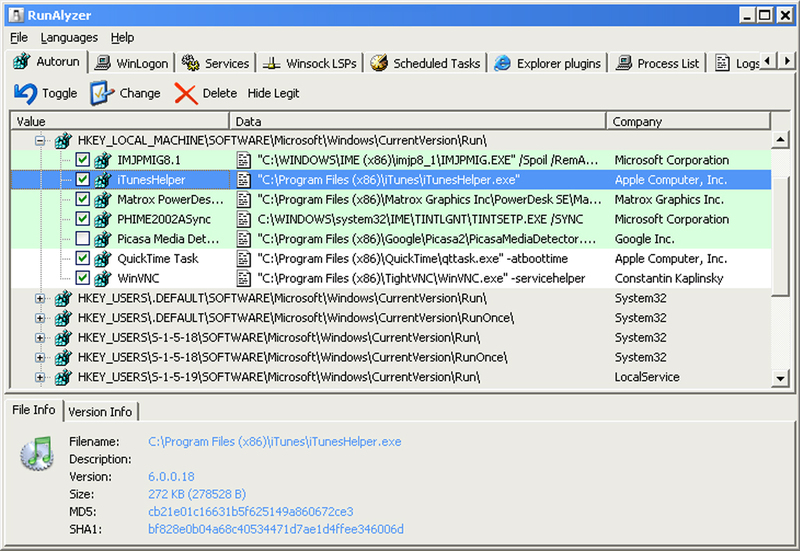Select Google Inc. company cell

[644, 239]
